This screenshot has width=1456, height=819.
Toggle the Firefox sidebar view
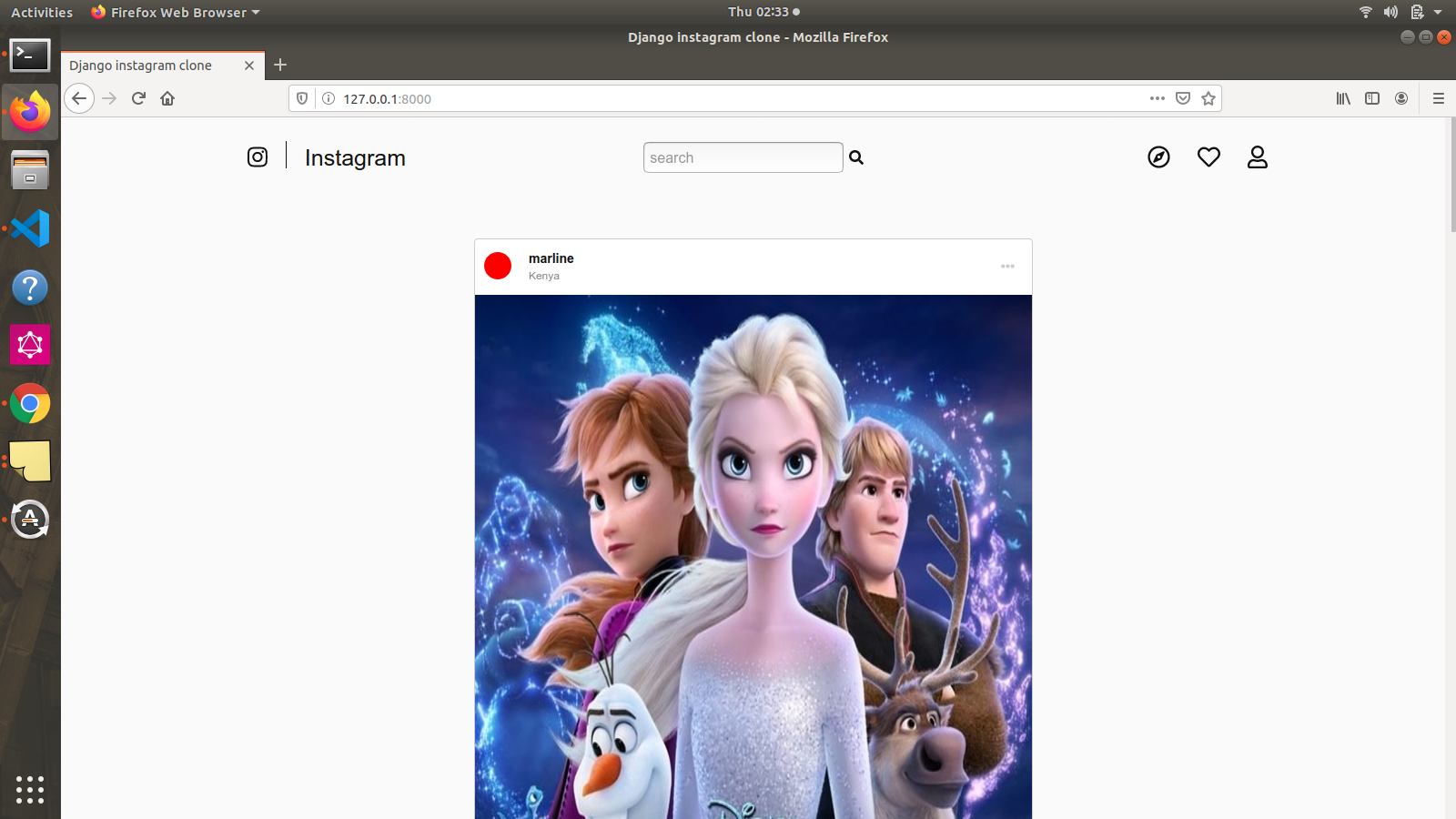[x=1372, y=98]
